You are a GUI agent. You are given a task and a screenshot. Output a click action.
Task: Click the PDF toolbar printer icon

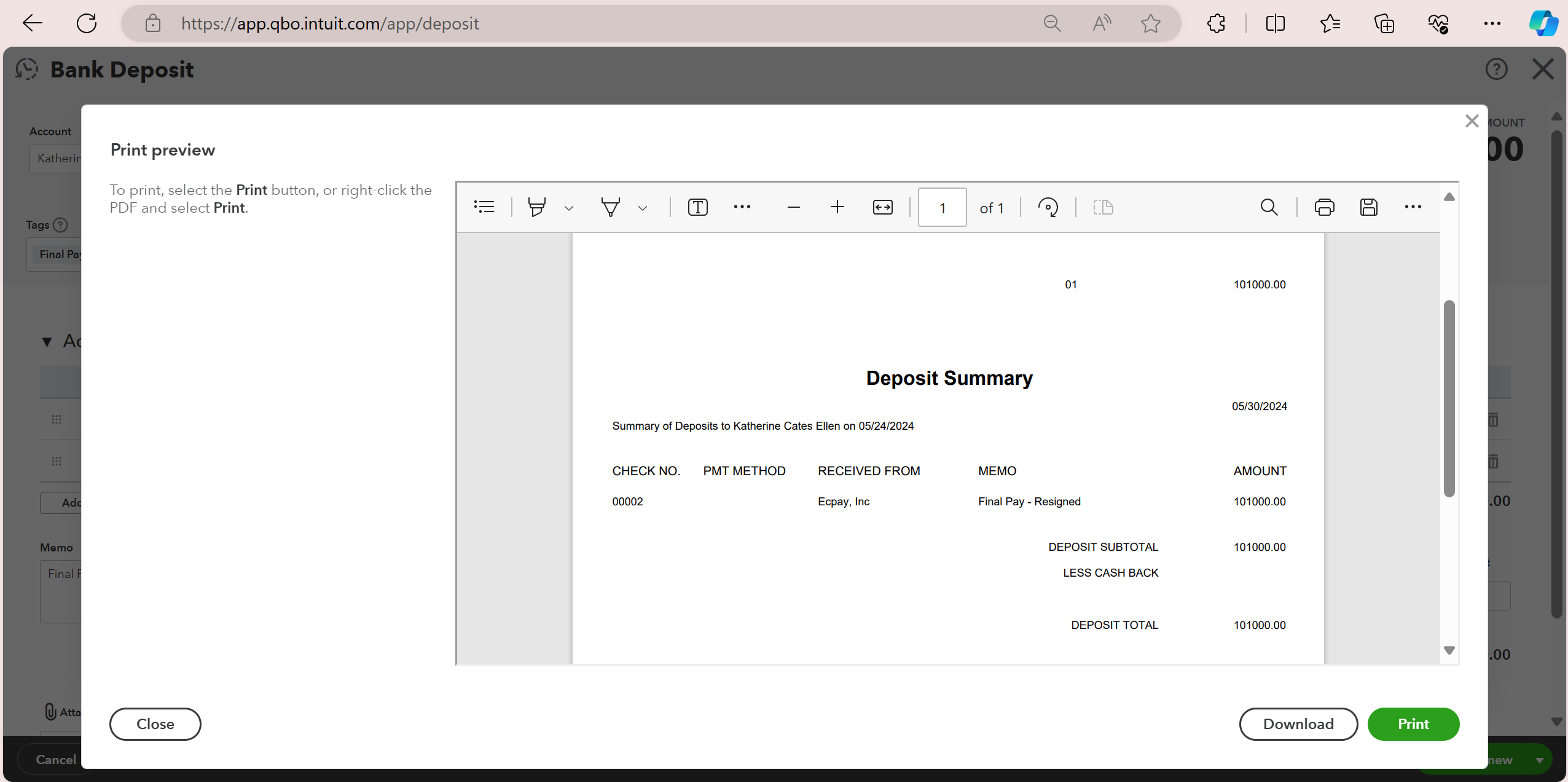(x=1324, y=207)
